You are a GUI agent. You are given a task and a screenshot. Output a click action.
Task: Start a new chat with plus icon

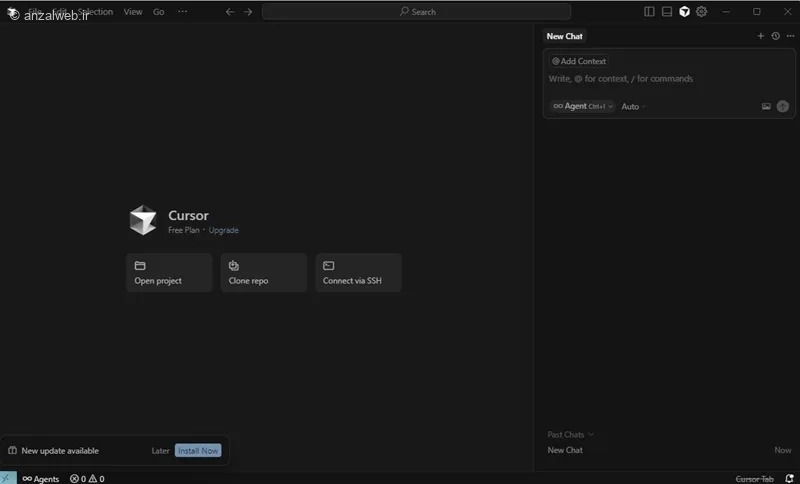click(x=760, y=36)
